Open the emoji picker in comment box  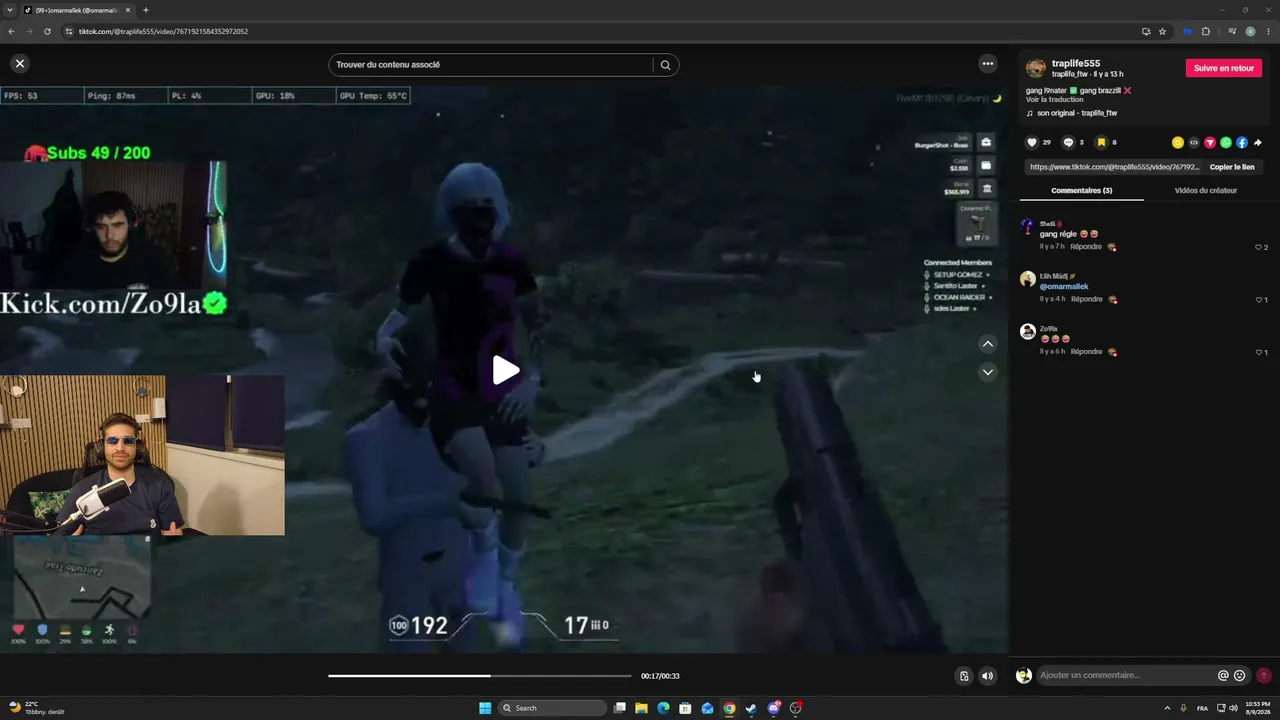tap(1240, 676)
